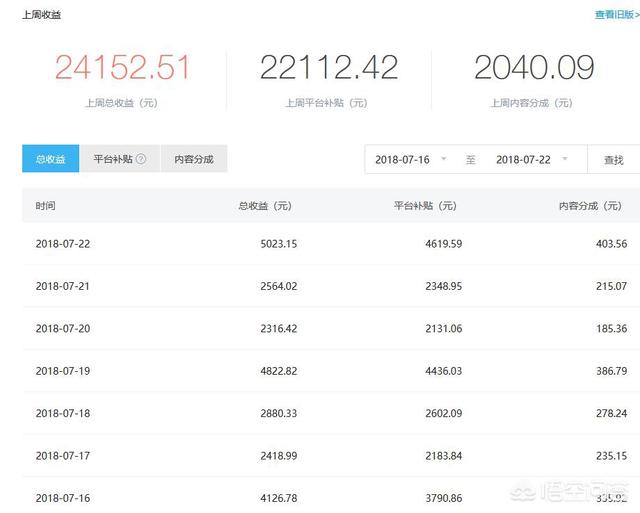Click the weekly total 24152.51 figure
This screenshot has width=640, height=513.
click(122, 67)
